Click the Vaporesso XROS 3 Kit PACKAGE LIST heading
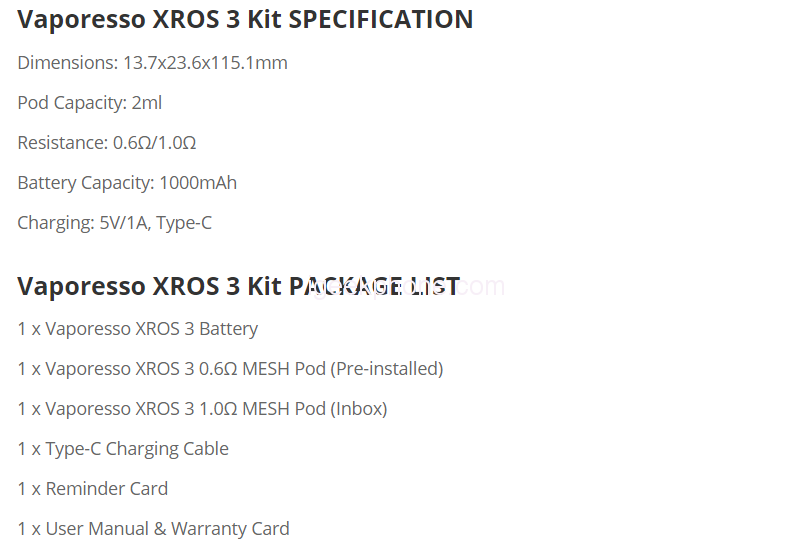This screenshot has height=560, width=799. (238, 287)
